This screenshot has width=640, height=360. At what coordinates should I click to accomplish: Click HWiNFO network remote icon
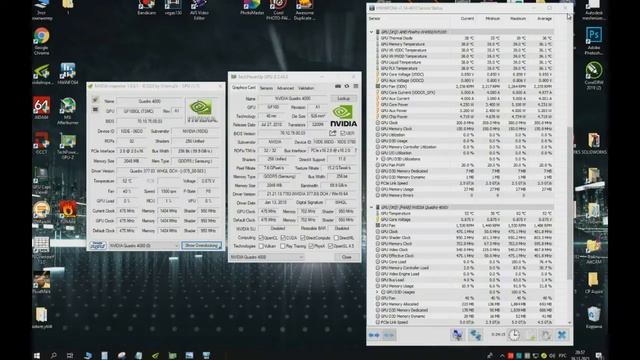point(457,335)
